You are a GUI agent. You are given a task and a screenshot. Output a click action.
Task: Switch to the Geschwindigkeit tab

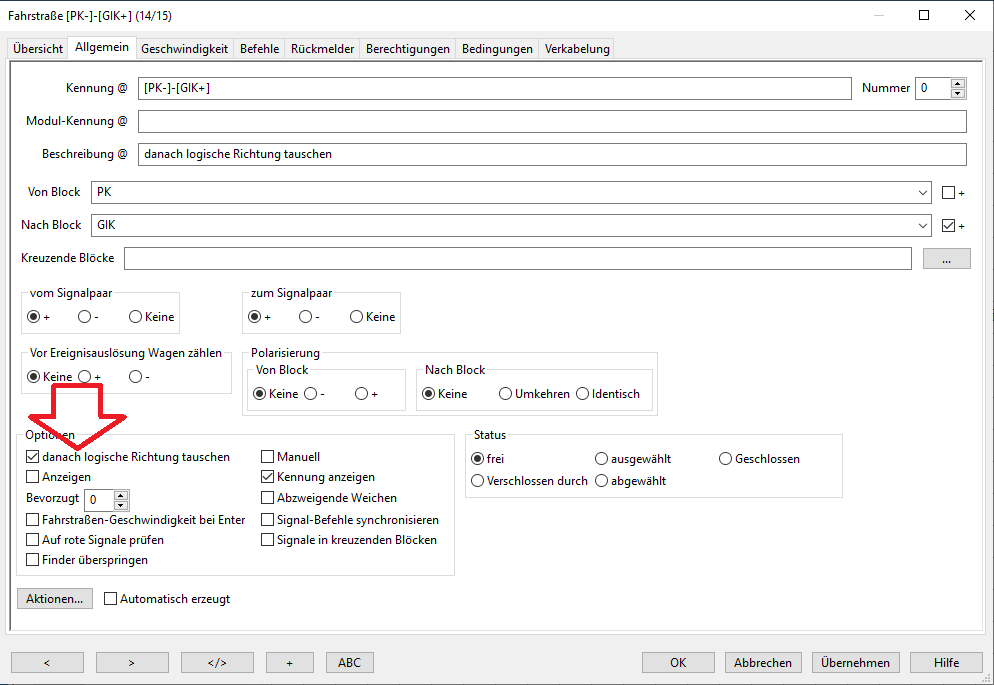[184, 49]
